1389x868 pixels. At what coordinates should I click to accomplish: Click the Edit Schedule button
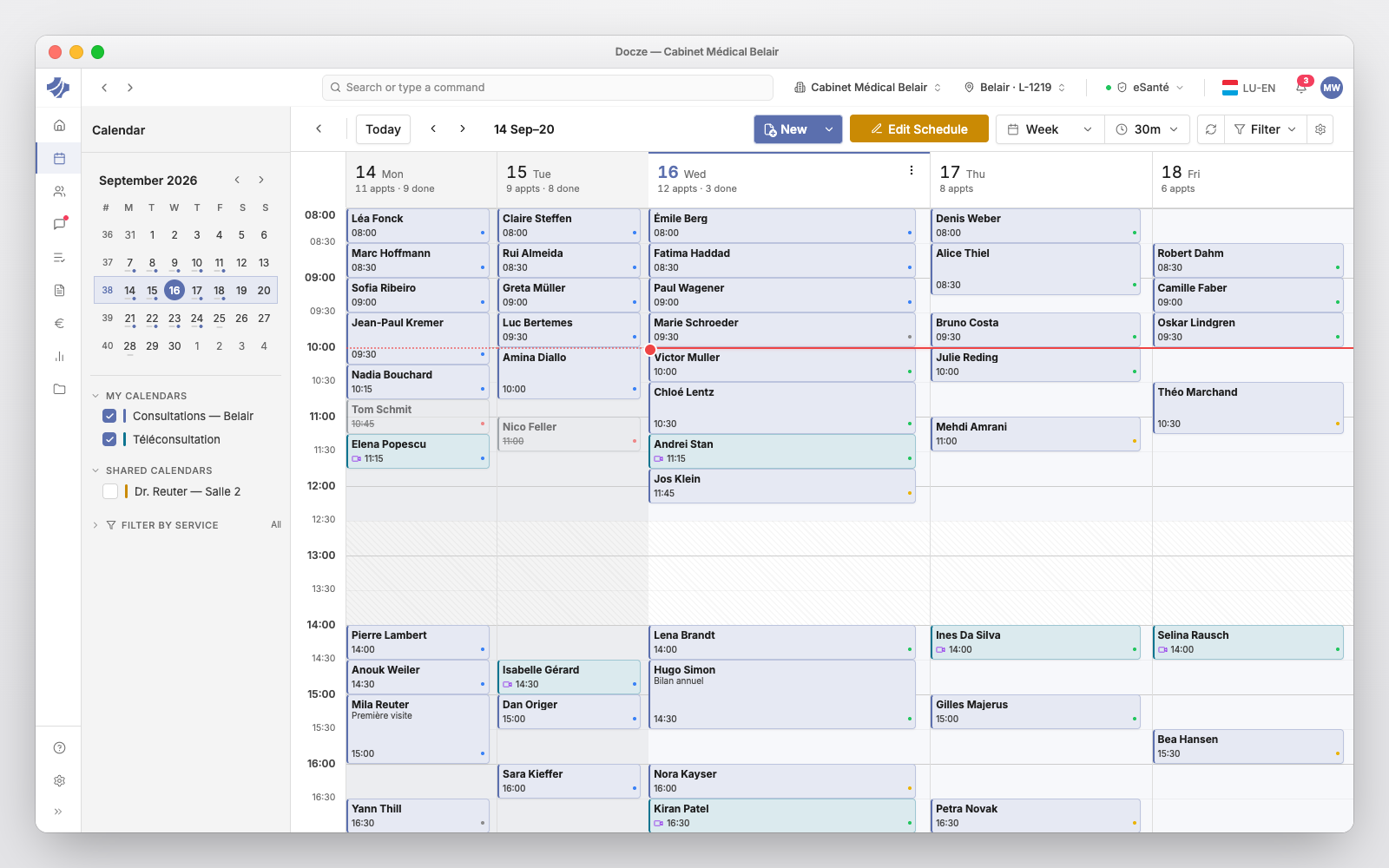918,129
